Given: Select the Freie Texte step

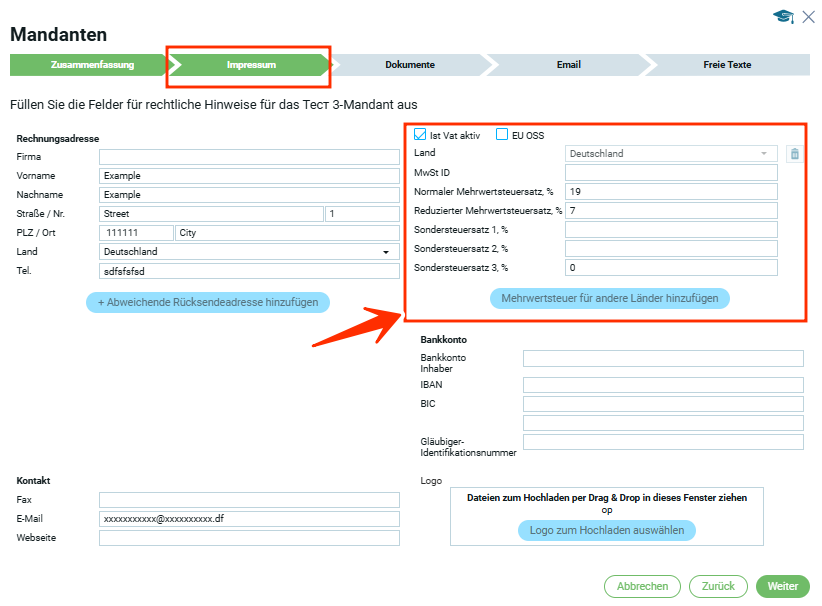Looking at the screenshot, I should (727, 65).
